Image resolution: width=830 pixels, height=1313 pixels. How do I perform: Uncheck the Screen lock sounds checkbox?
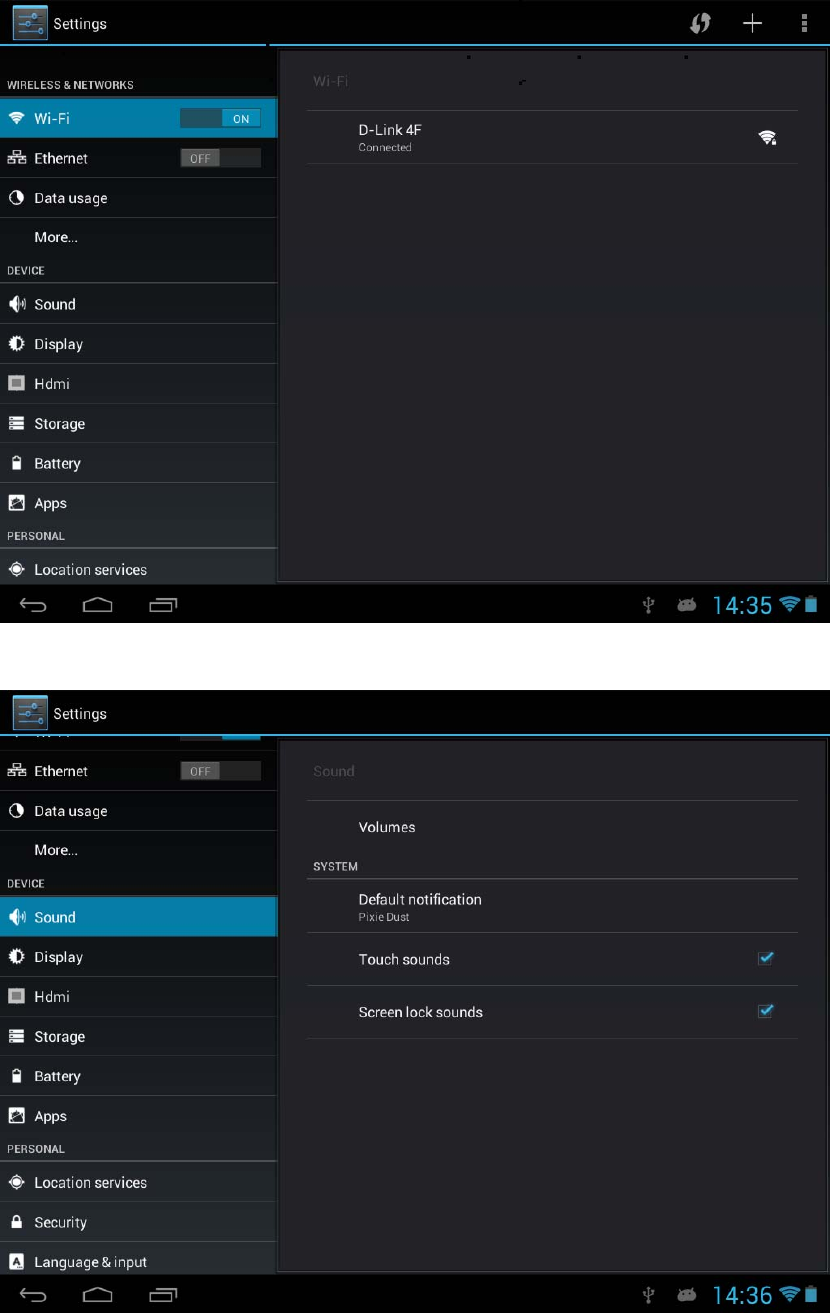(766, 1011)
